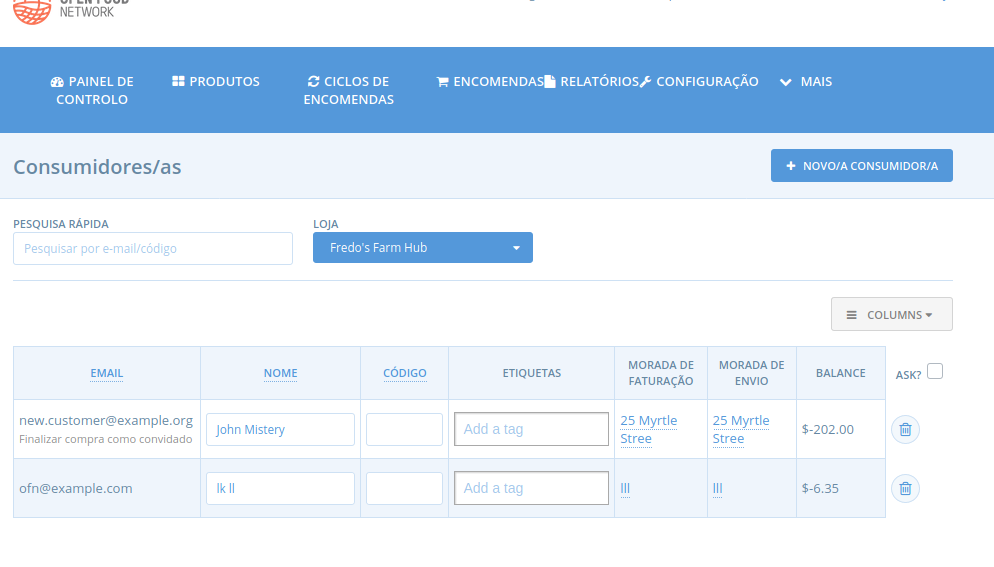Click the Morada de Faturação header
This screenshot has height=567, width=994.
point(661,373)
